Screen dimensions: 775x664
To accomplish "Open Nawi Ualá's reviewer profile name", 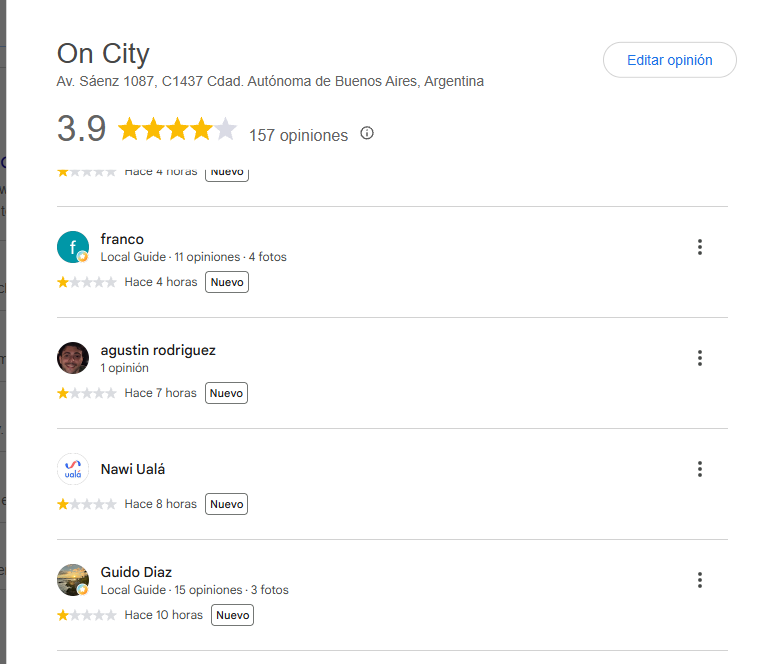I will click(133, 469).
